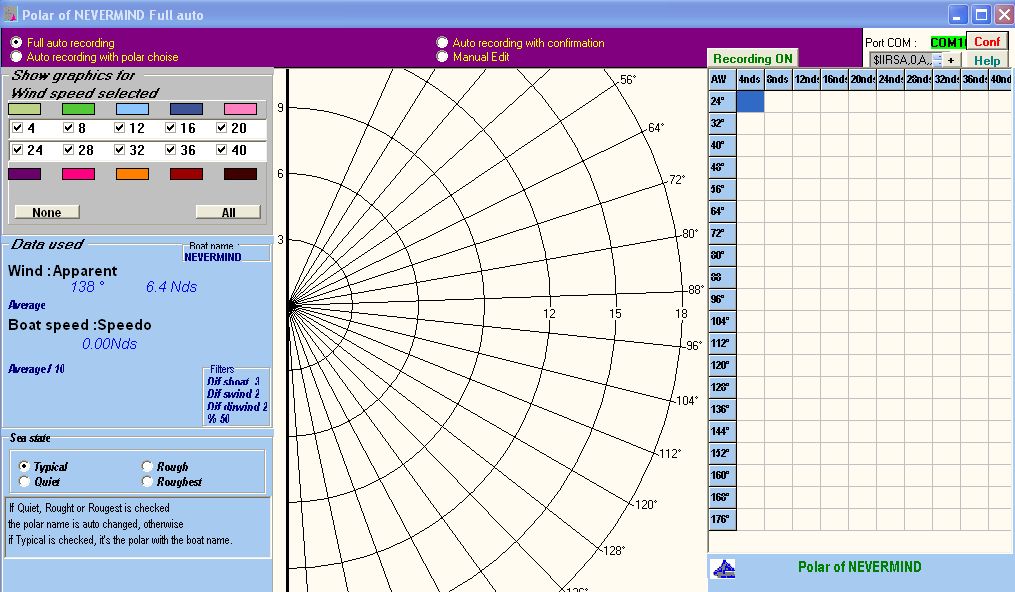The image size is (1015, 592).
Task: Toggle the 40 wind speed checkbox
Action: coord(221,149)
